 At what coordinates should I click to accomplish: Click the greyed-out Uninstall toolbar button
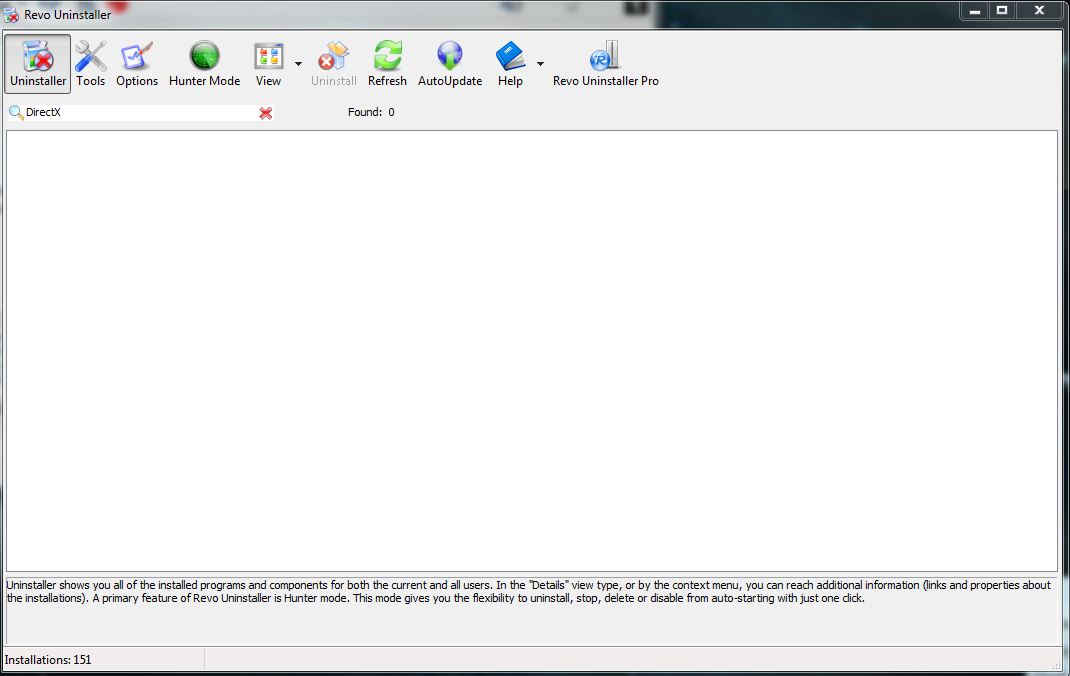[x=334, y=63]
